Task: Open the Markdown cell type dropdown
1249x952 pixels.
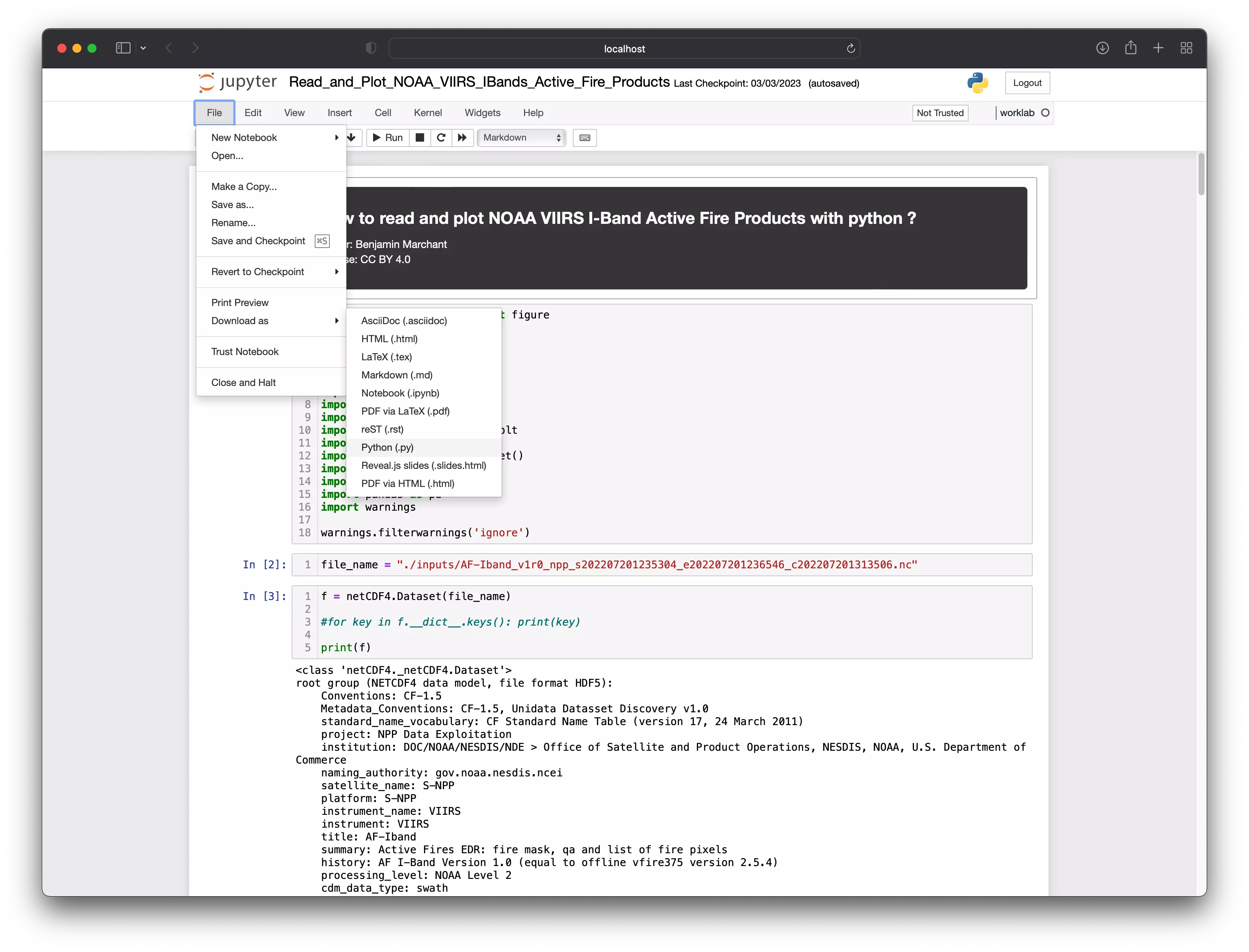Action: point(521,138)
